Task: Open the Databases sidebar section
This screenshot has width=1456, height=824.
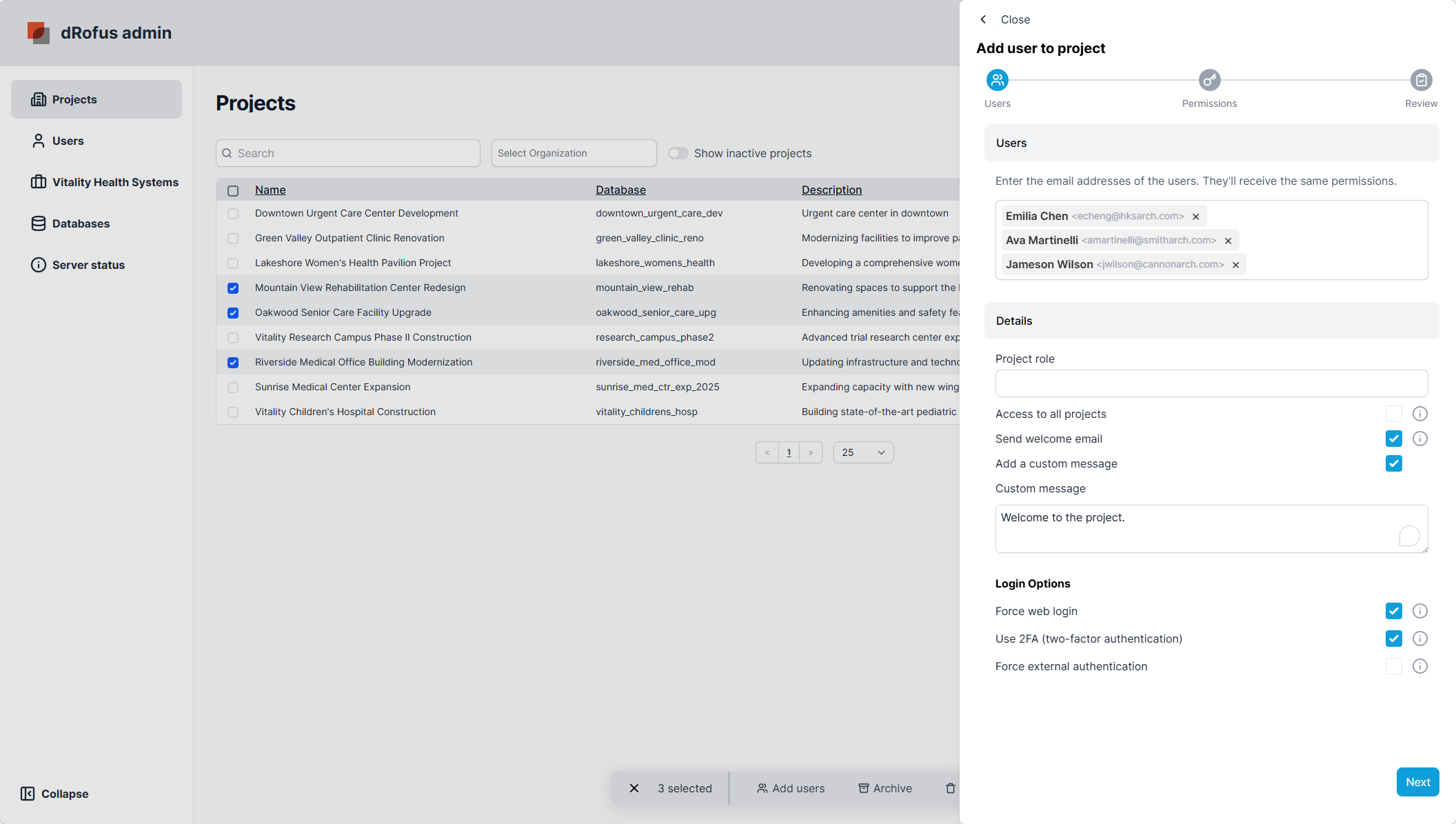Action: [97, 223]
